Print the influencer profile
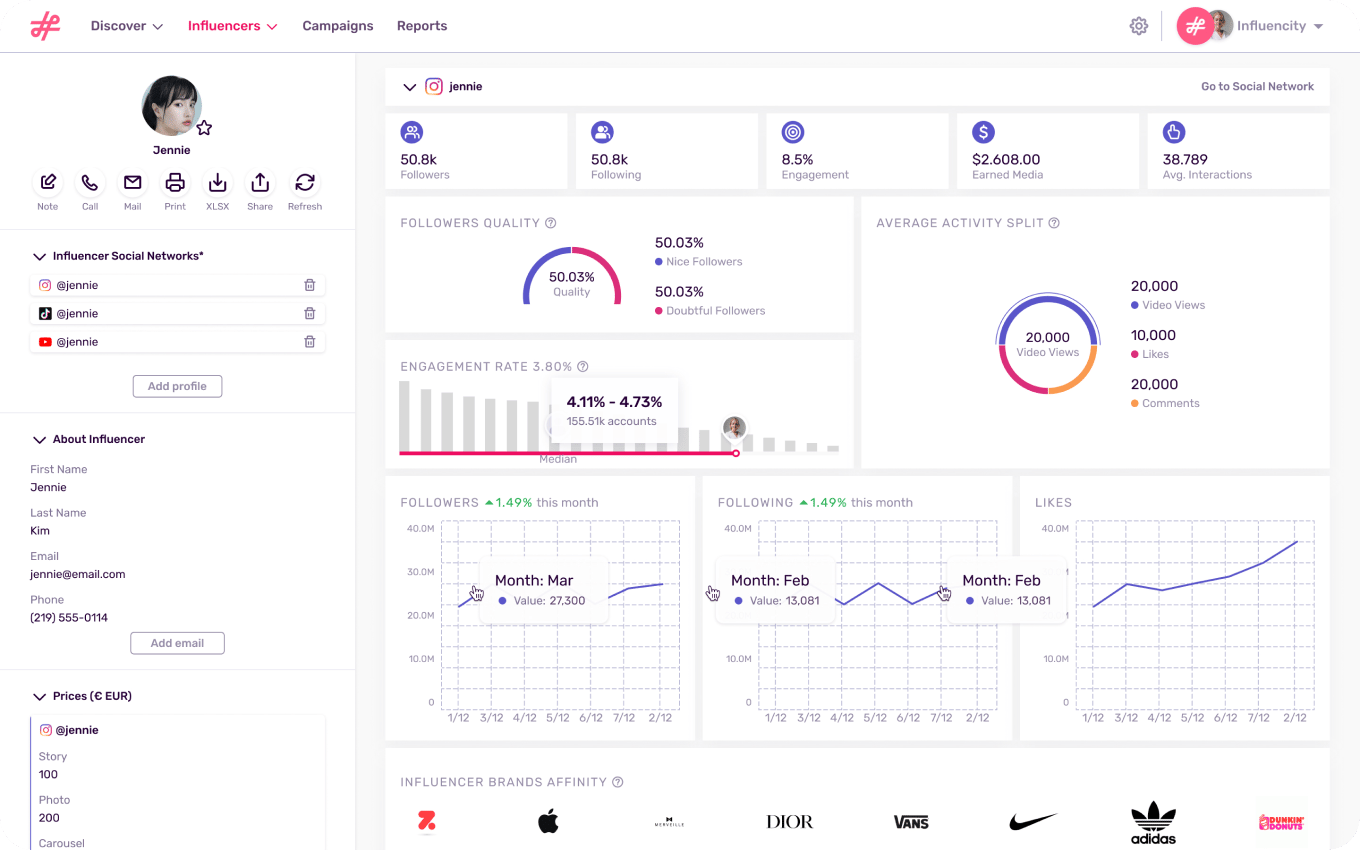 175,183
